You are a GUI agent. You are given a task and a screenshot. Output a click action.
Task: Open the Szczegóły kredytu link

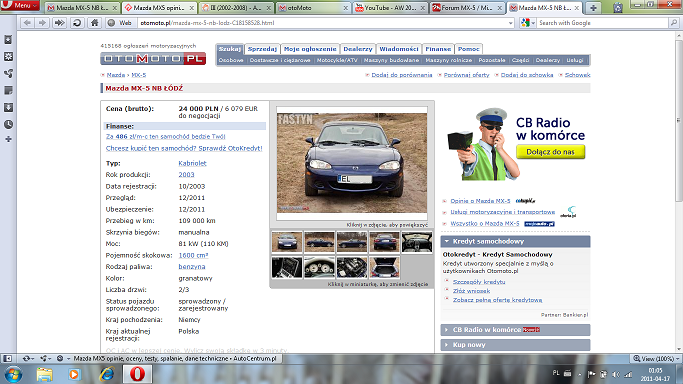[479, 282]
